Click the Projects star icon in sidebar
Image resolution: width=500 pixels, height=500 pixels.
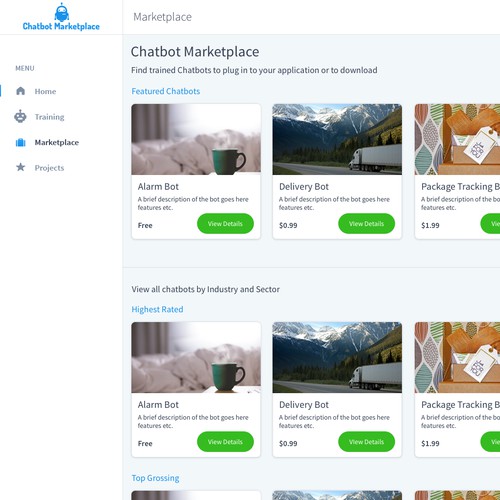pyautogui.click(x=21, y=167)
